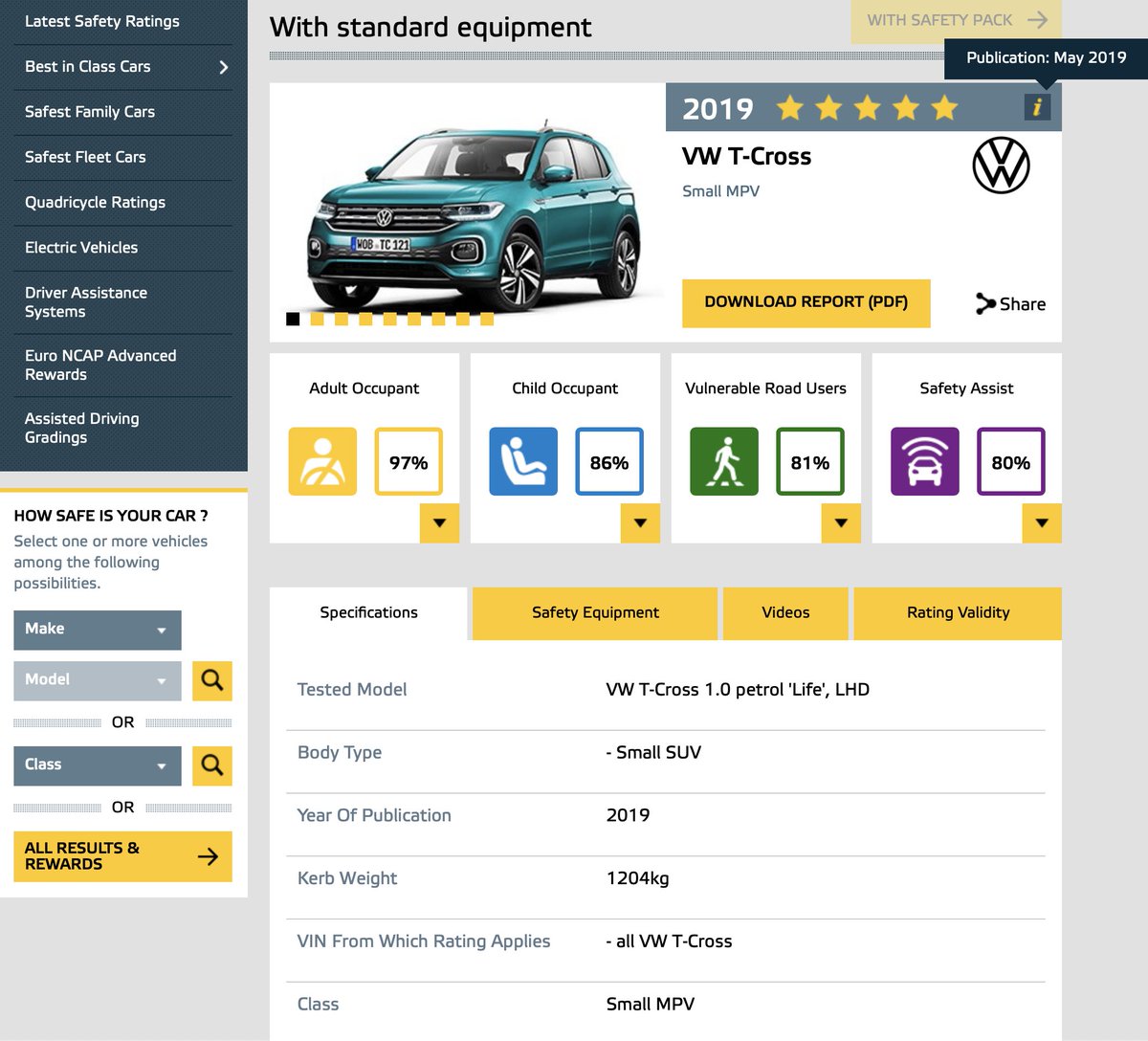Open Safest Fleet Cars menu item

click(123, 157)
